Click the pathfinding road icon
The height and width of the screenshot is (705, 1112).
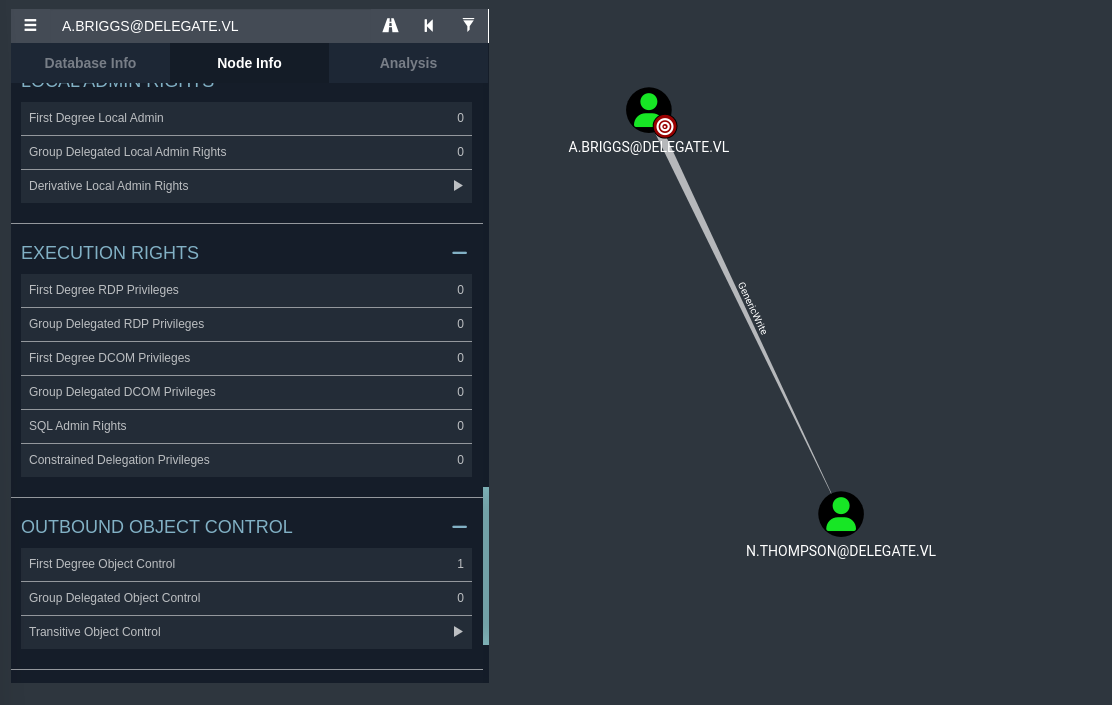tap(391, 26)
